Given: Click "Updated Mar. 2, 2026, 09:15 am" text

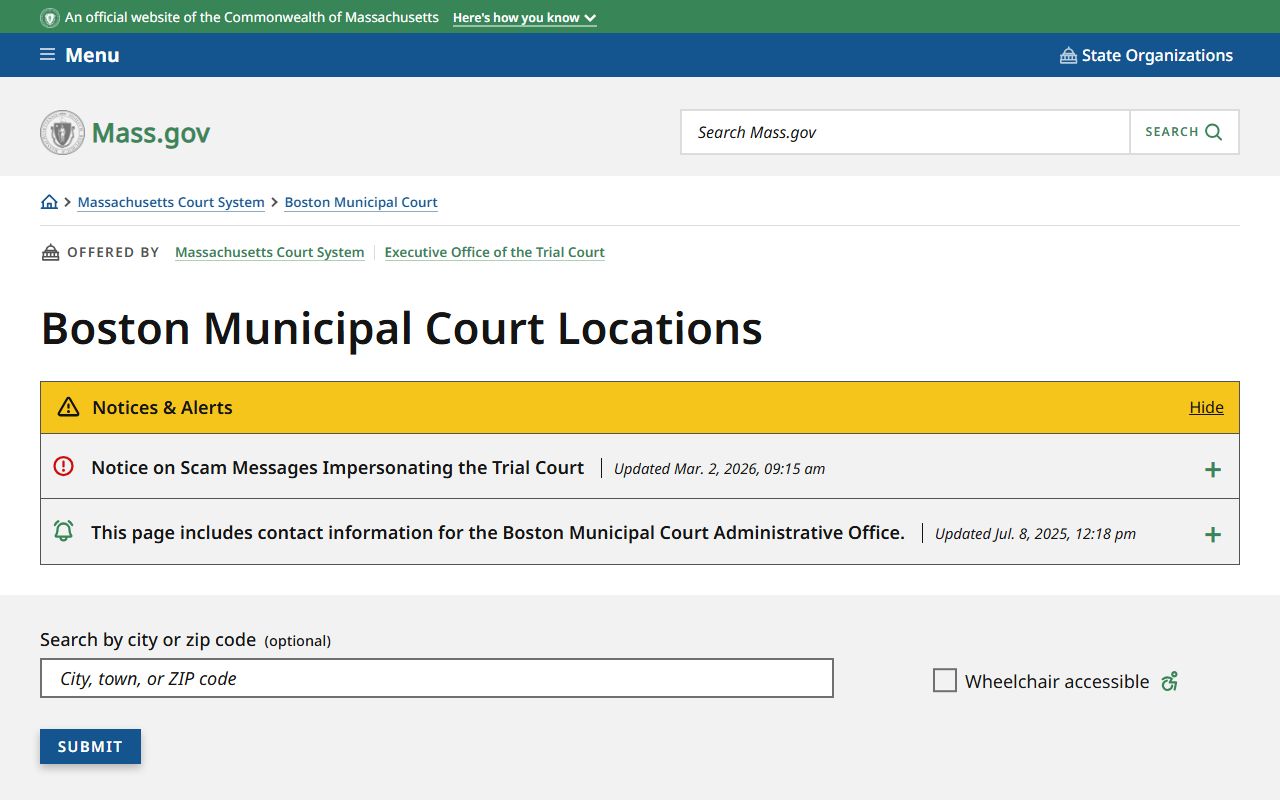Looking at the screenshot, I should (719, 468).
